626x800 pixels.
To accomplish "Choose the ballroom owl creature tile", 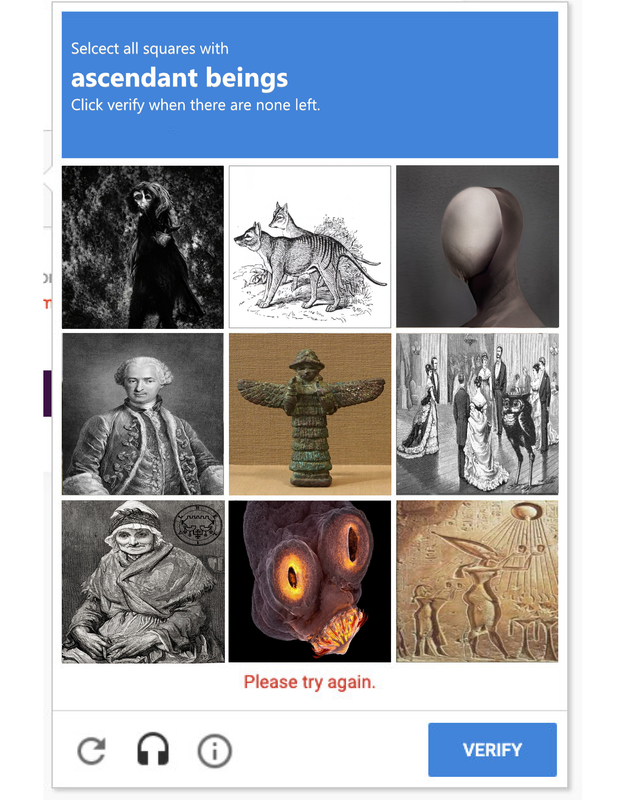I will pos(477,414).
